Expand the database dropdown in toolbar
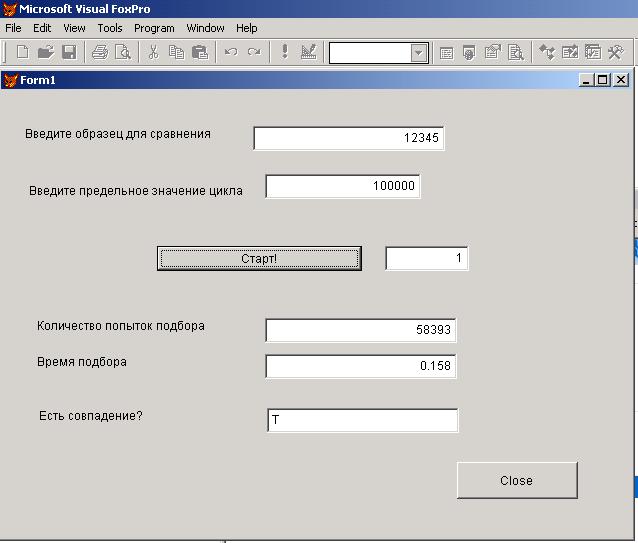 click(x=419, y=53)
